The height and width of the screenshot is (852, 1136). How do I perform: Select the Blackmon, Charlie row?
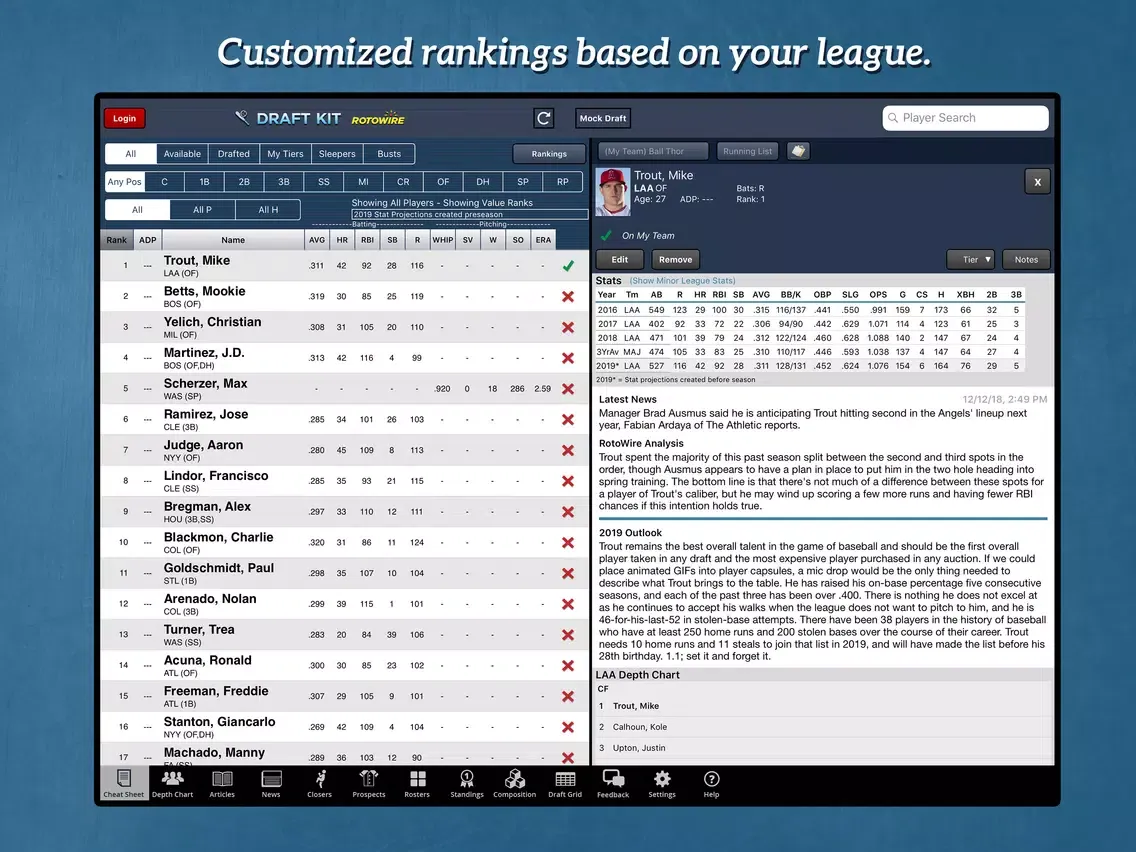[x=345, y=543]
